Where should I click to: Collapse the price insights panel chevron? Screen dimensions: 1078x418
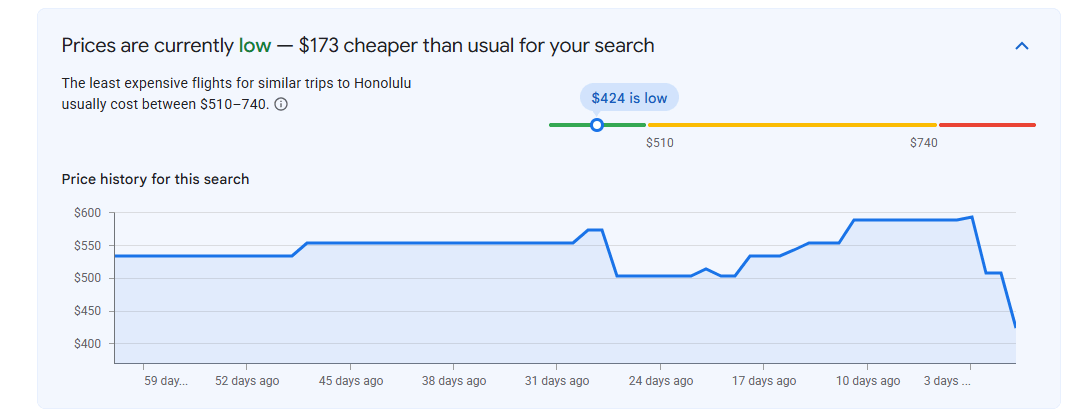[x=1022, y=47]
